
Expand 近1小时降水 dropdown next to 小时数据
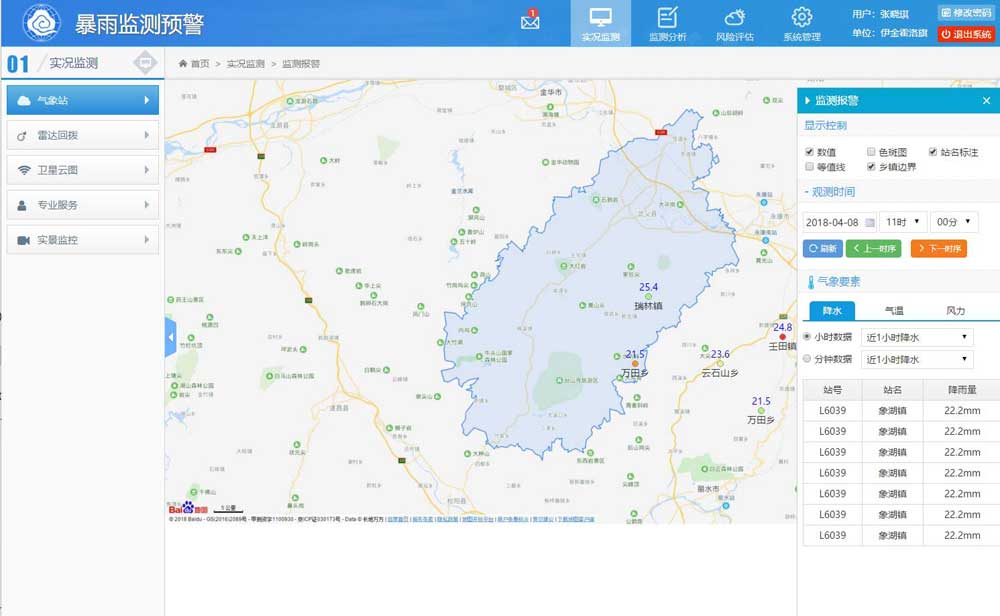pos(917,338)
